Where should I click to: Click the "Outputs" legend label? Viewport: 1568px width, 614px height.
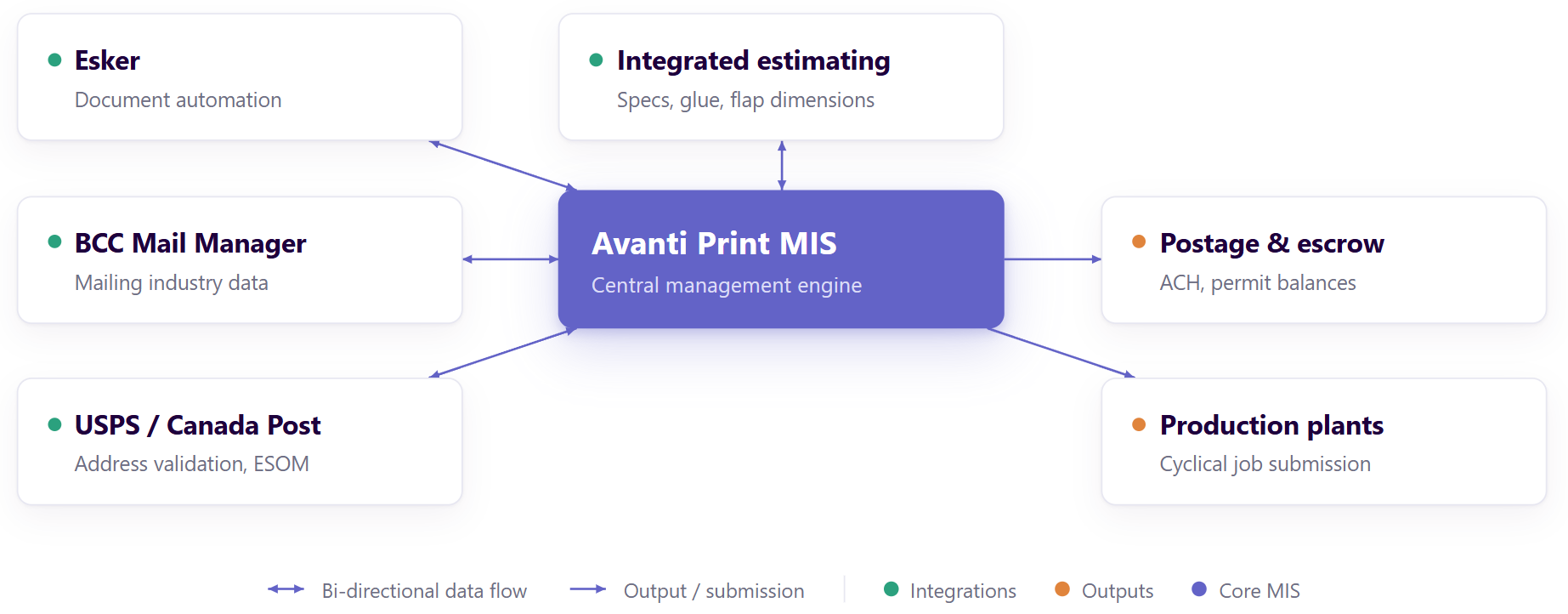pyautogui.click(x=1118, y=591)
